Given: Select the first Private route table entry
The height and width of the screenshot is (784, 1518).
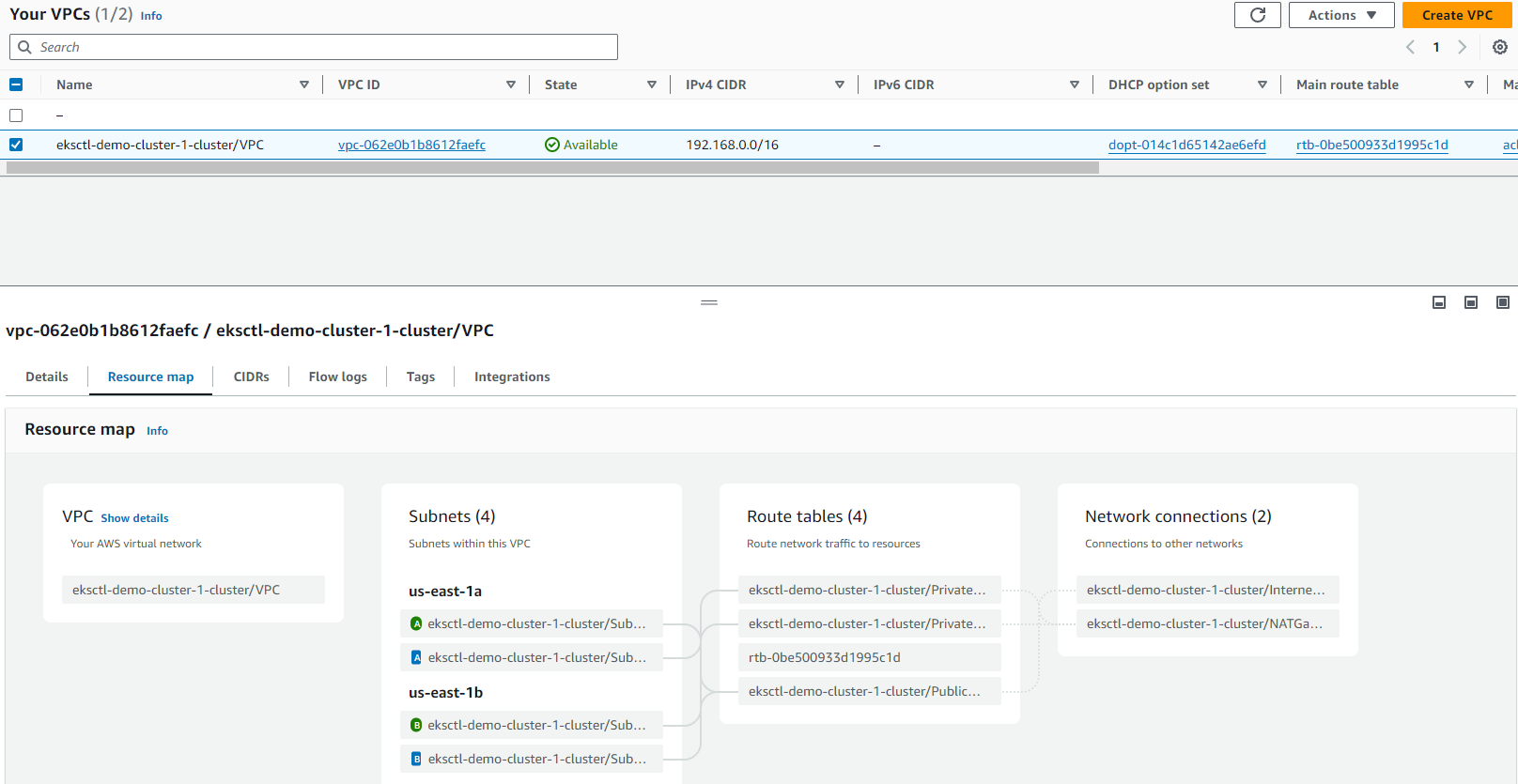Looking at the screenshot, I should (870, 590).
